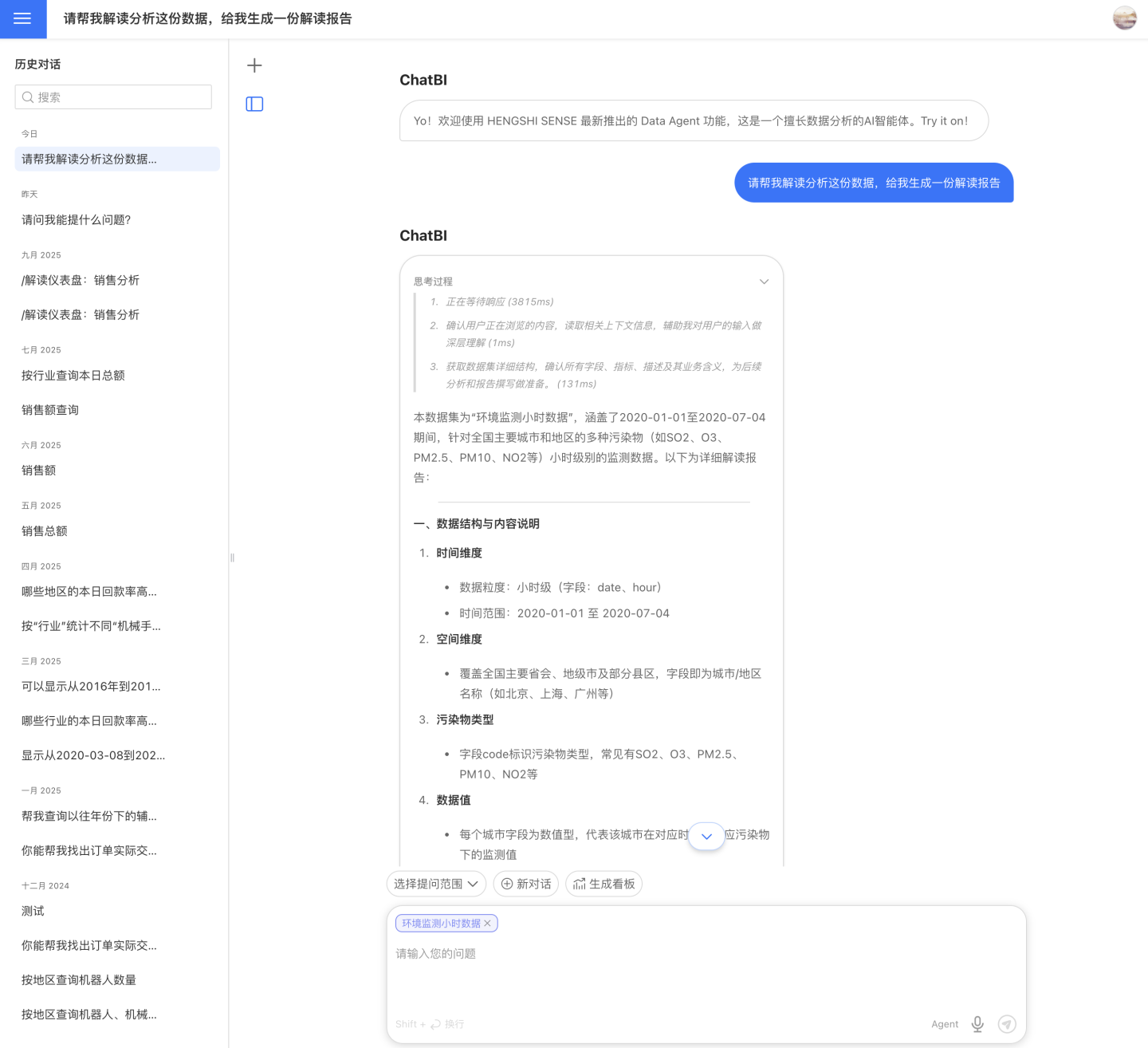Remove the 环境监测小时数据 tag

488,924
